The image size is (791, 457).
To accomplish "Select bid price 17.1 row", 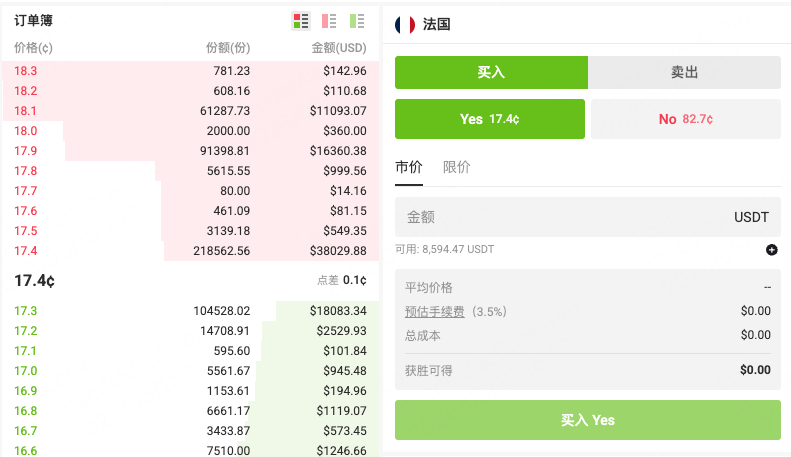I will coord(191,351).
